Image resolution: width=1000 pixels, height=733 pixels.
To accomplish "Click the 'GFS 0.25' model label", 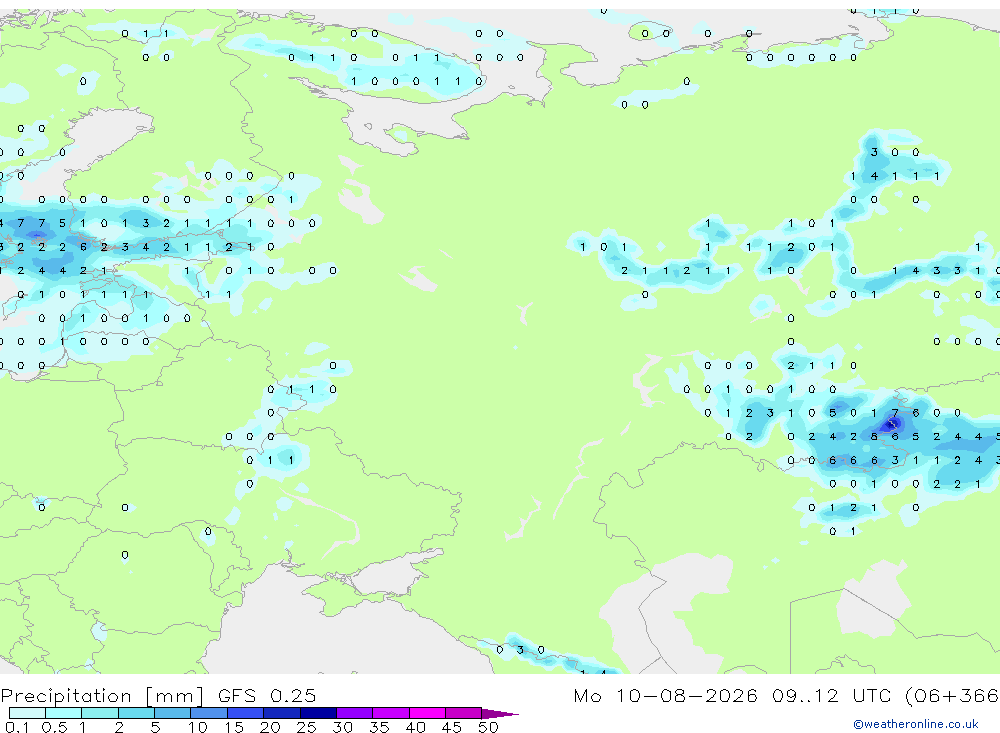I will (x=267, y=696).
